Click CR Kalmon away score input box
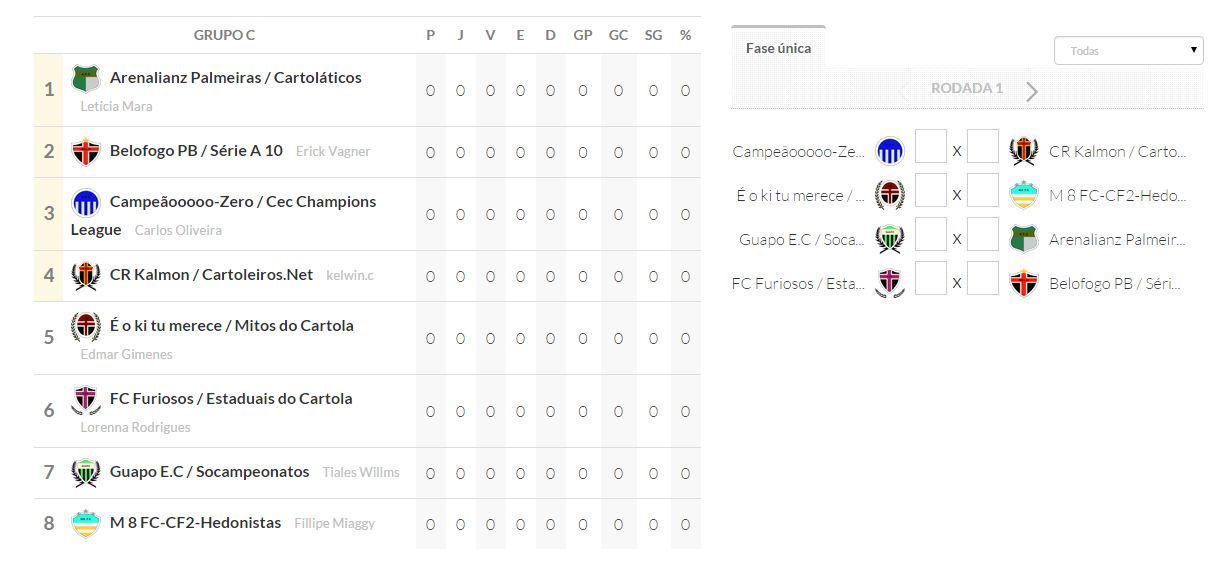The width and height of the screenshot is (1220, 572). 983,147
